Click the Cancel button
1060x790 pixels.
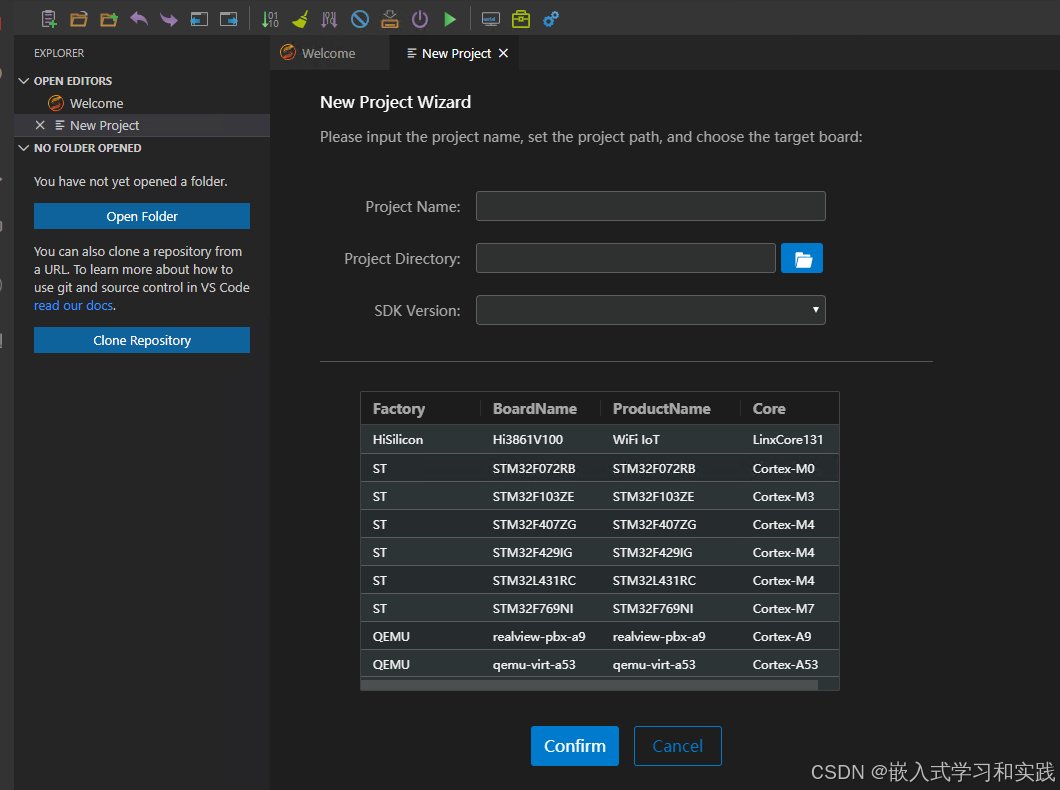pyautogui.click(x=677, y=745)
